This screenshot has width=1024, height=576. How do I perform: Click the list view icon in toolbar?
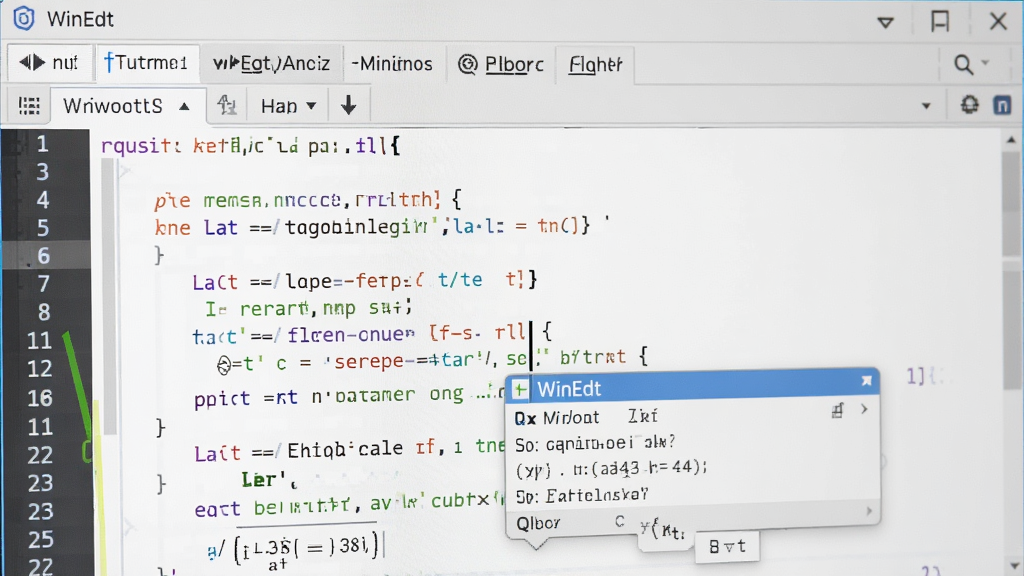[29, 106]
